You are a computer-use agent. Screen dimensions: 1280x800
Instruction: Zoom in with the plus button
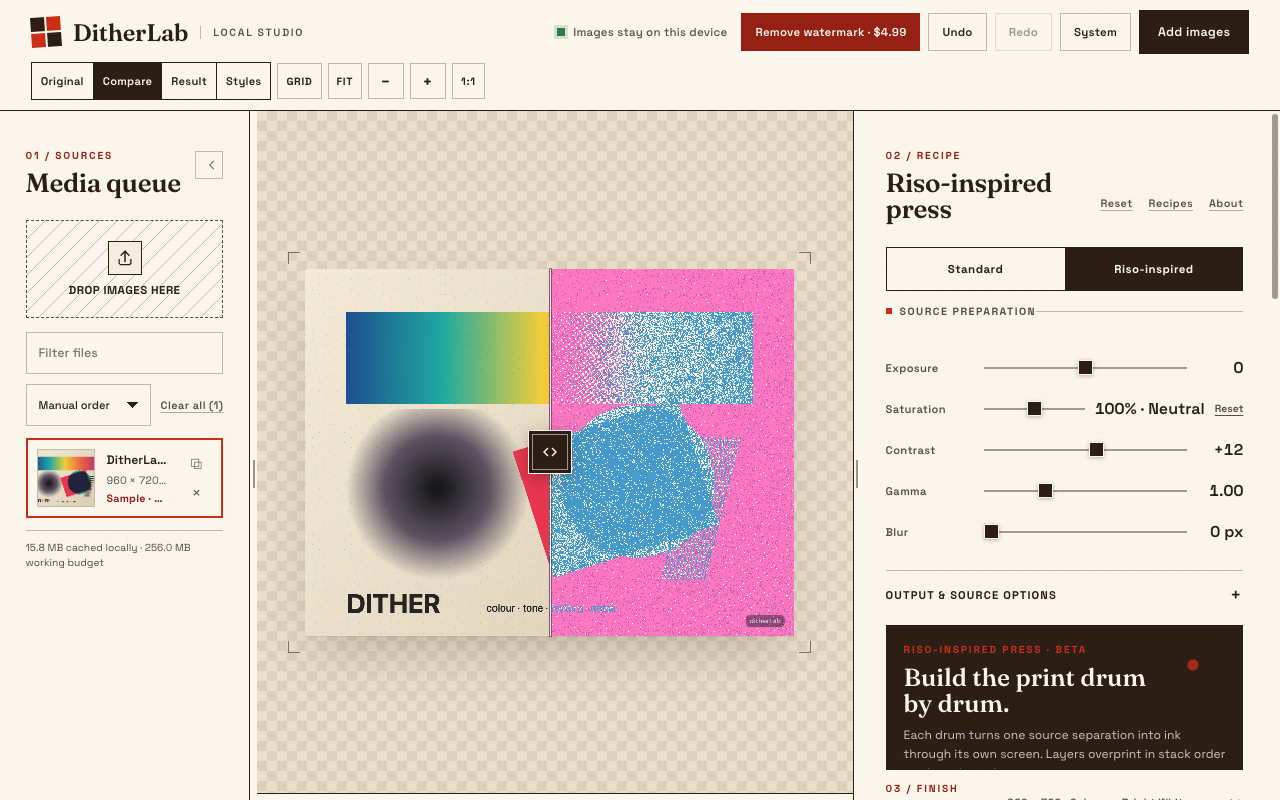pos(427,82)
